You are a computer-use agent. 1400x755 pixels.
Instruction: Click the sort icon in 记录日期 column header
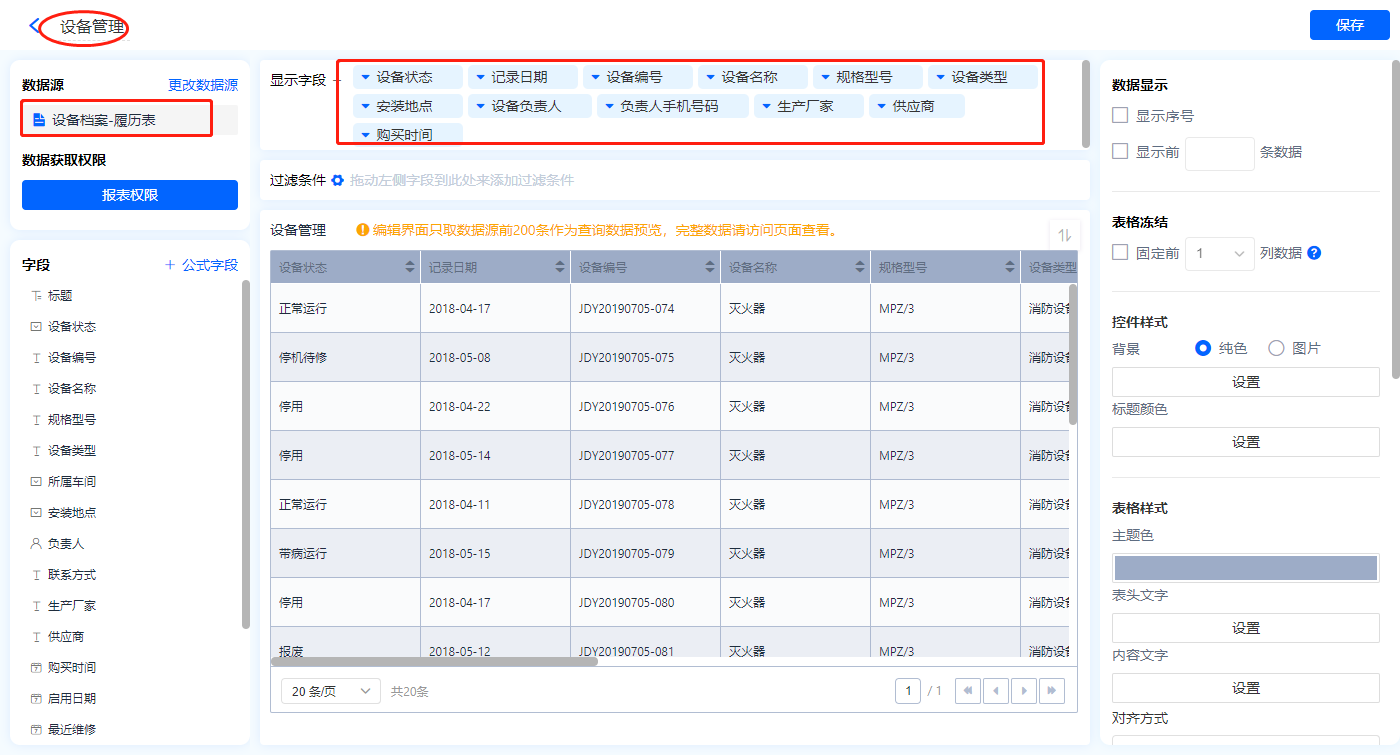560,268
